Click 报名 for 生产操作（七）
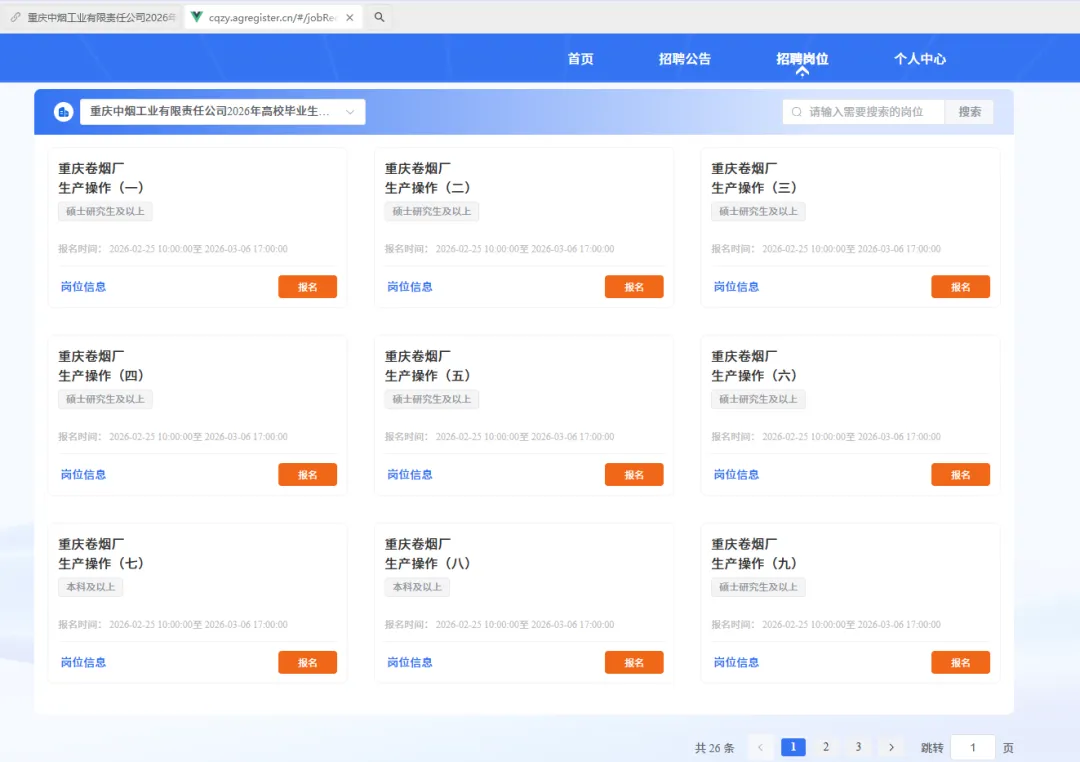The image size is (1080, 762). tap(307, 663)
